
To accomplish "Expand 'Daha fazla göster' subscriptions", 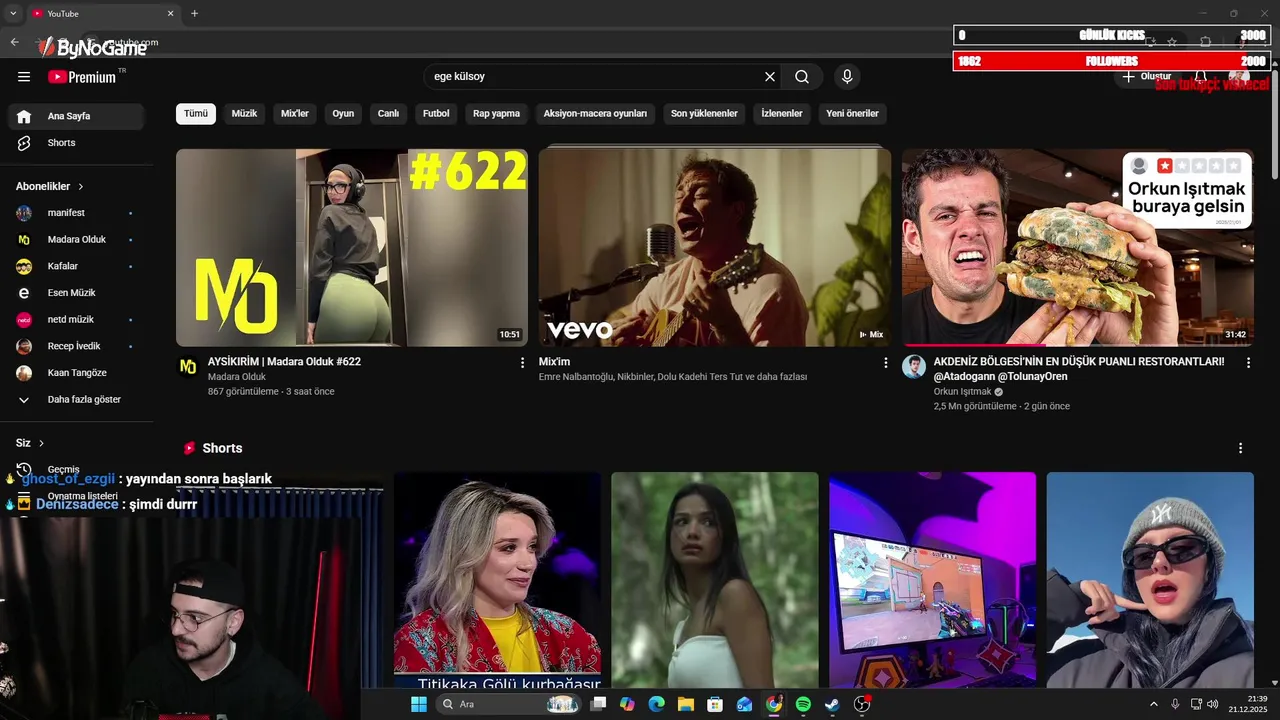I will 76,400.
